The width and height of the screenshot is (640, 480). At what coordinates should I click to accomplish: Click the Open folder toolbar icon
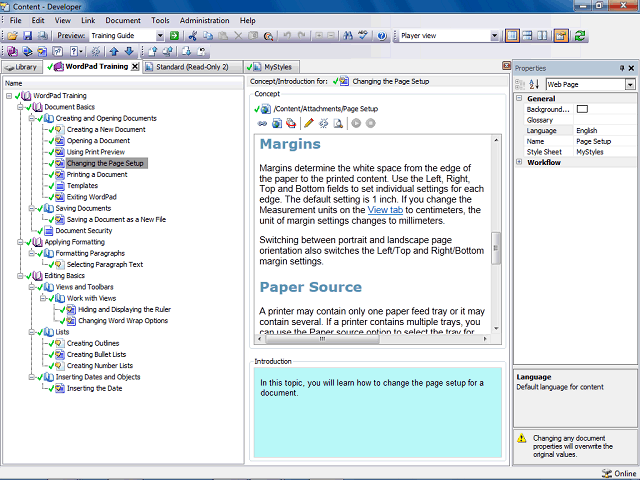(x=12, y=36)
